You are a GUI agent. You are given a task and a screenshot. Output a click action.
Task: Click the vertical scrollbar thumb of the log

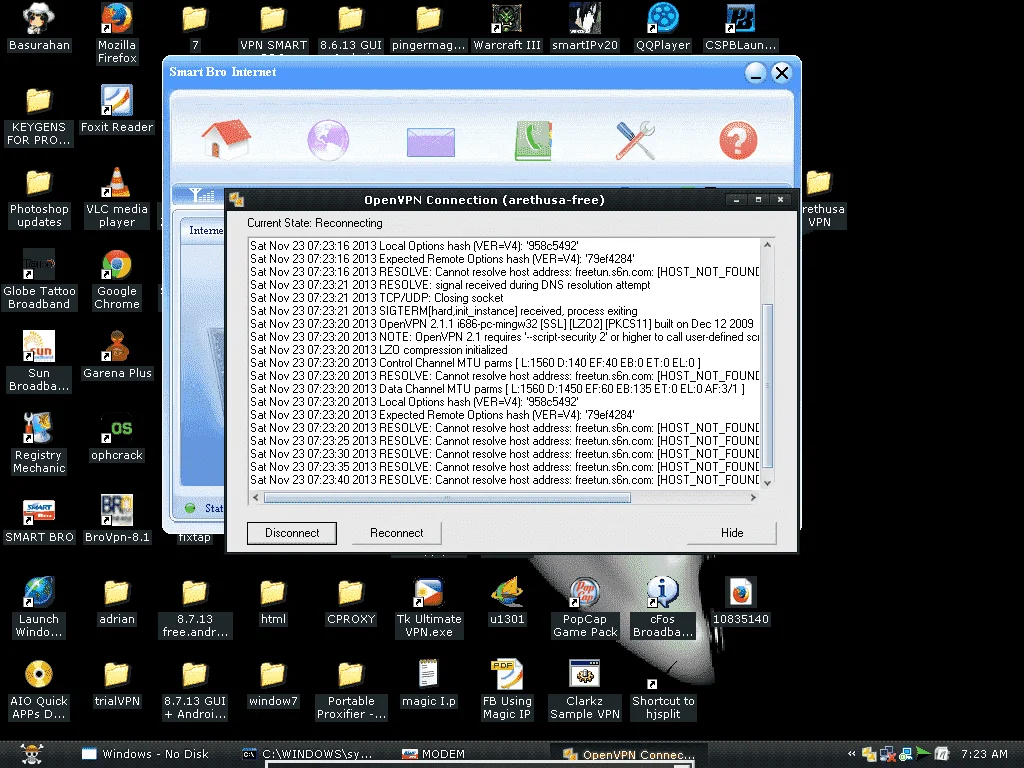[x=767, y=385]
